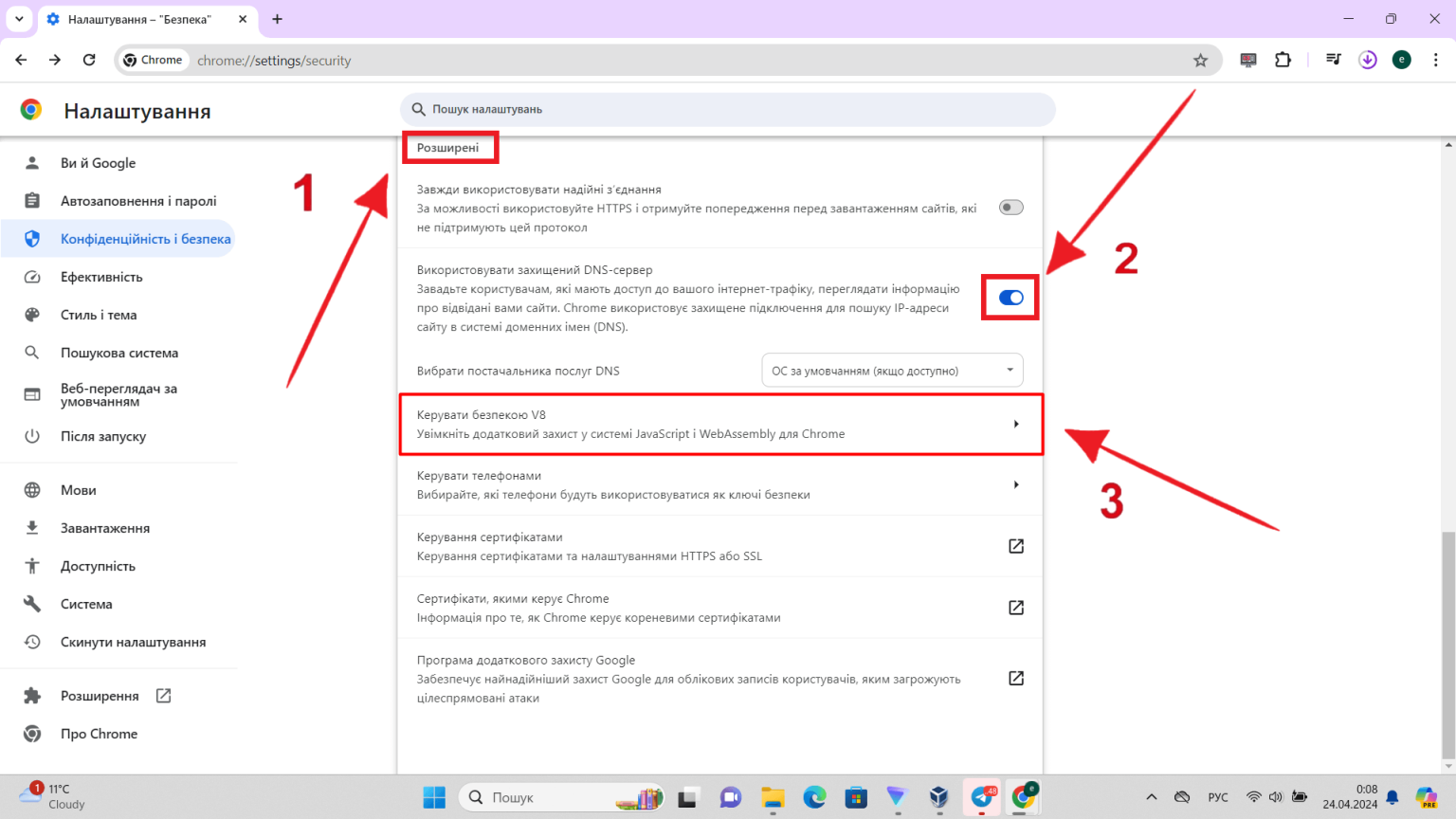The image size is (1456, 819).
Task: Open the Downloads icon in Chrome toolbar
Action: click(1367, 59)
